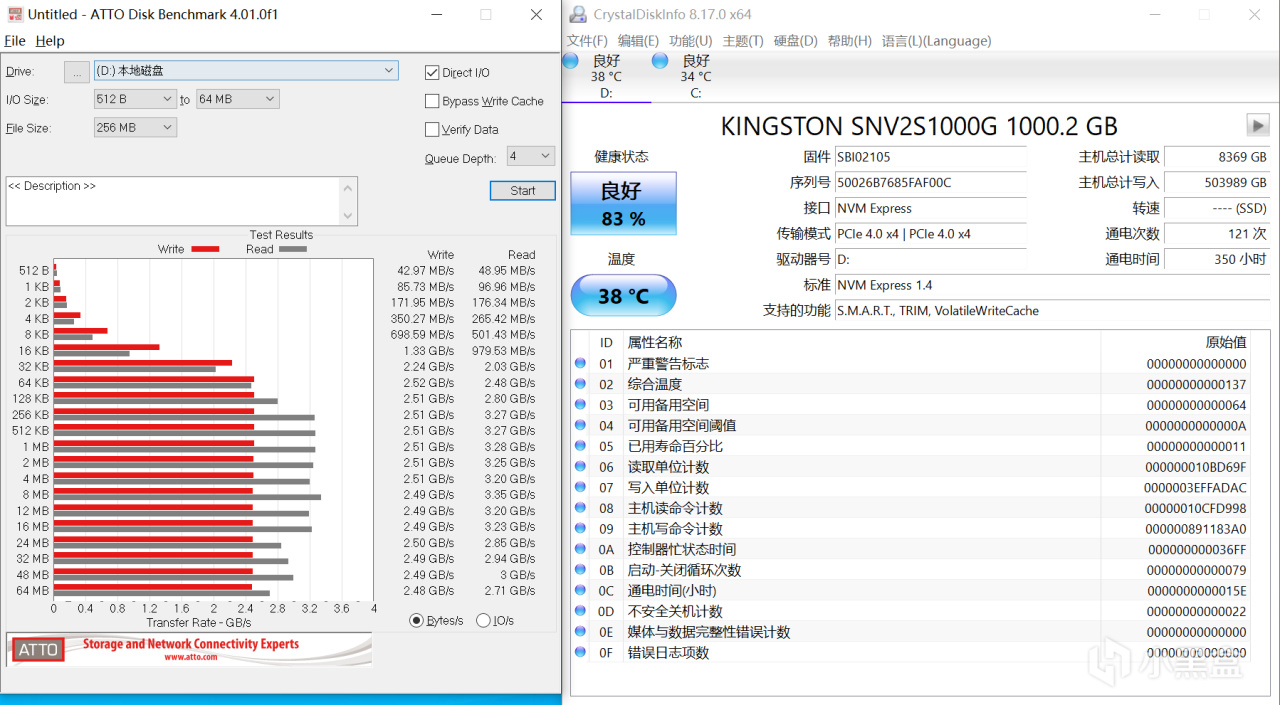Click the CrystalDiskInfo app icon in title bar
The height and width of the screenshot is (705, 1280).
[578, 14]
